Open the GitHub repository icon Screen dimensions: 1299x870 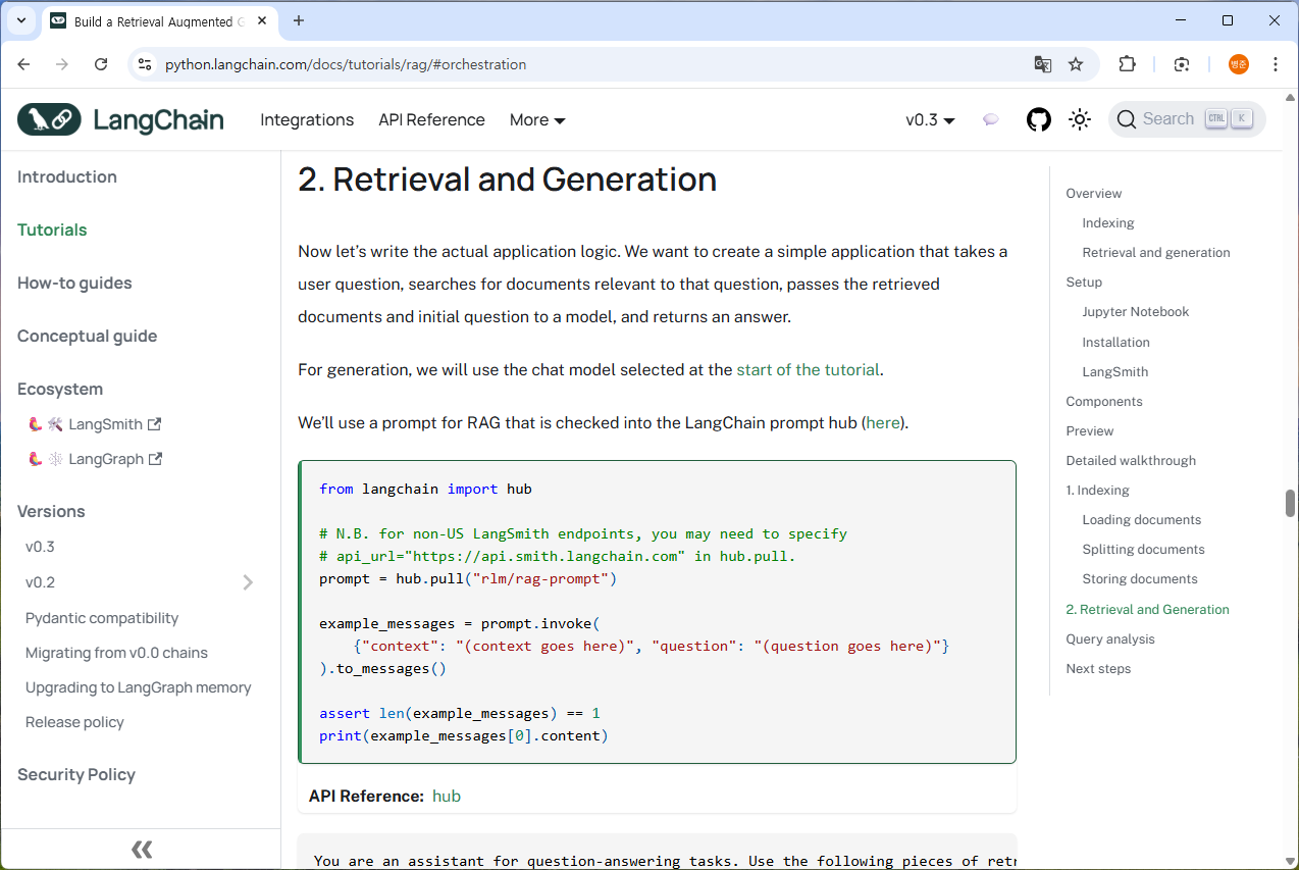[x=1039, y=120]
